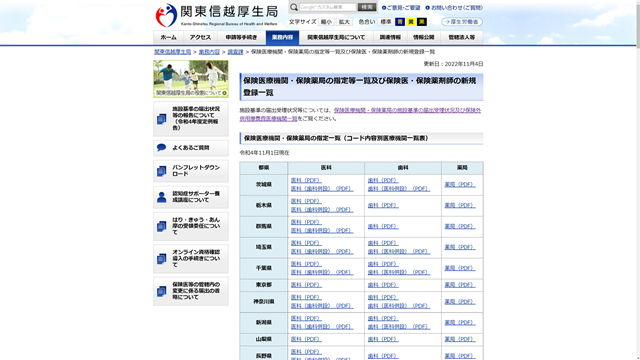Shrink text with the 縮小 button
This screenshot has height=360, width=640.
(326, 22)
